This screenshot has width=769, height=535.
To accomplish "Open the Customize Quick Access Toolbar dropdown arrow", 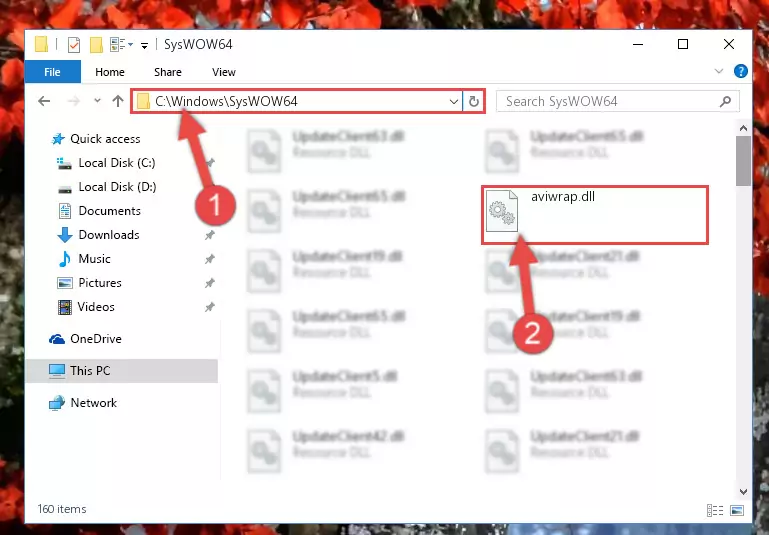I will click(x=145, y=46).
